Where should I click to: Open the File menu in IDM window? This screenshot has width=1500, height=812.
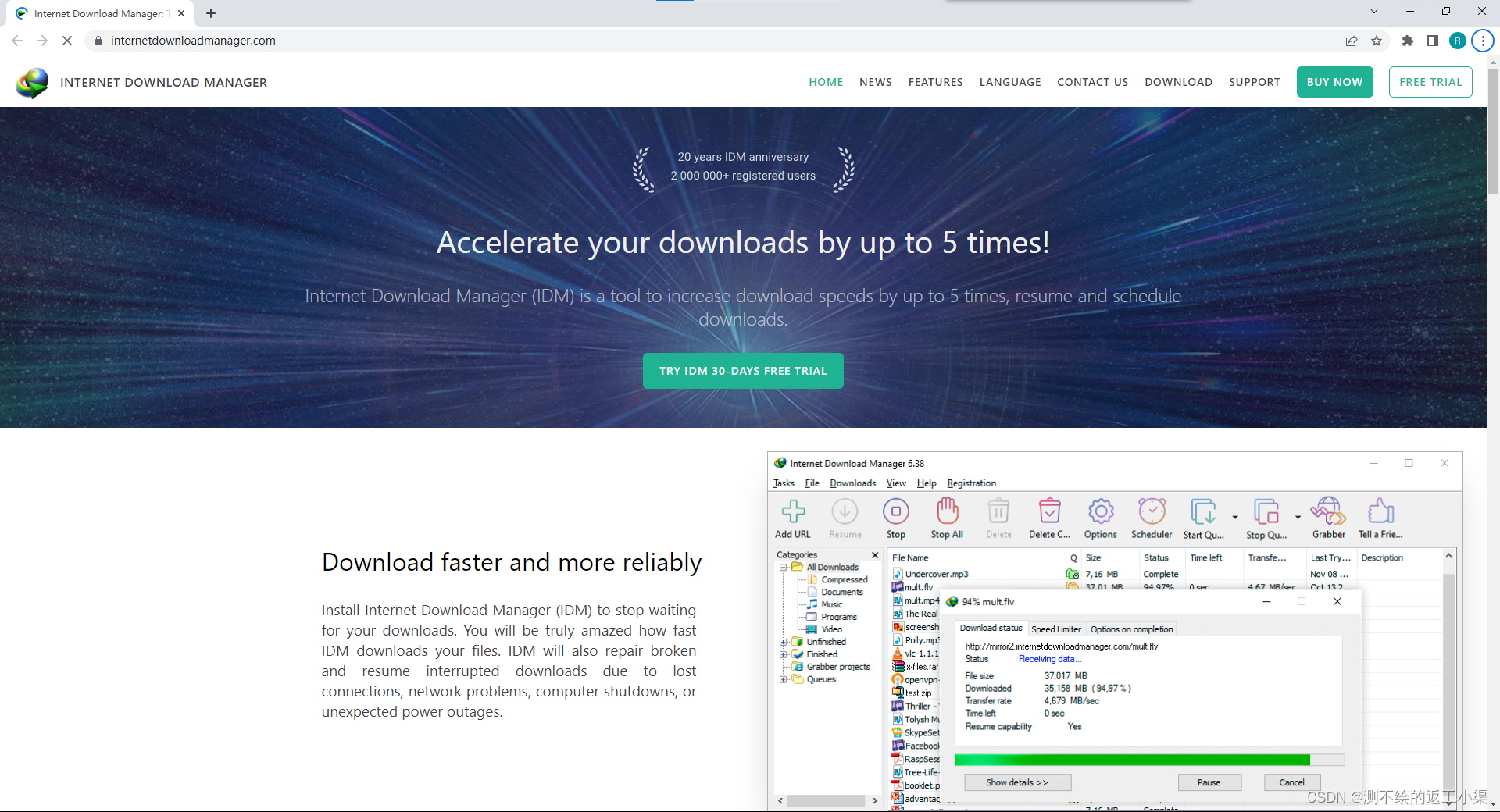[812, 483]
